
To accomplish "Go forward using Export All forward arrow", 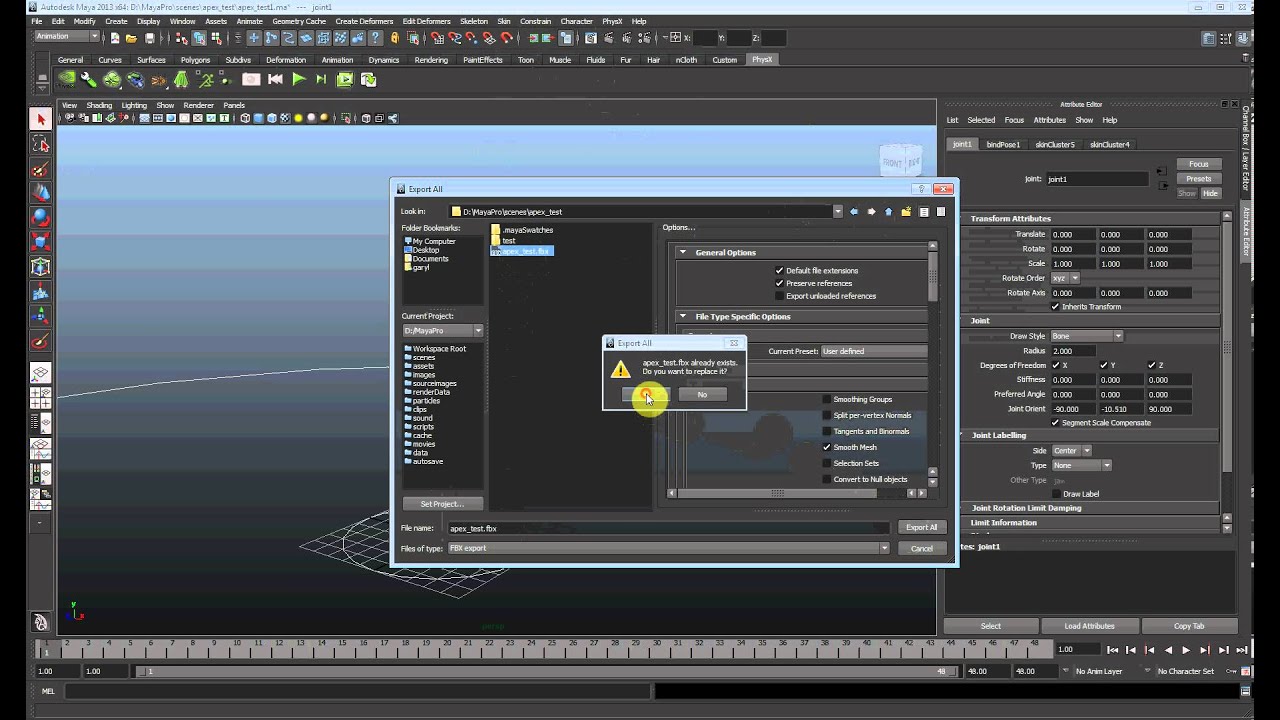I will [x=871, y=212].
